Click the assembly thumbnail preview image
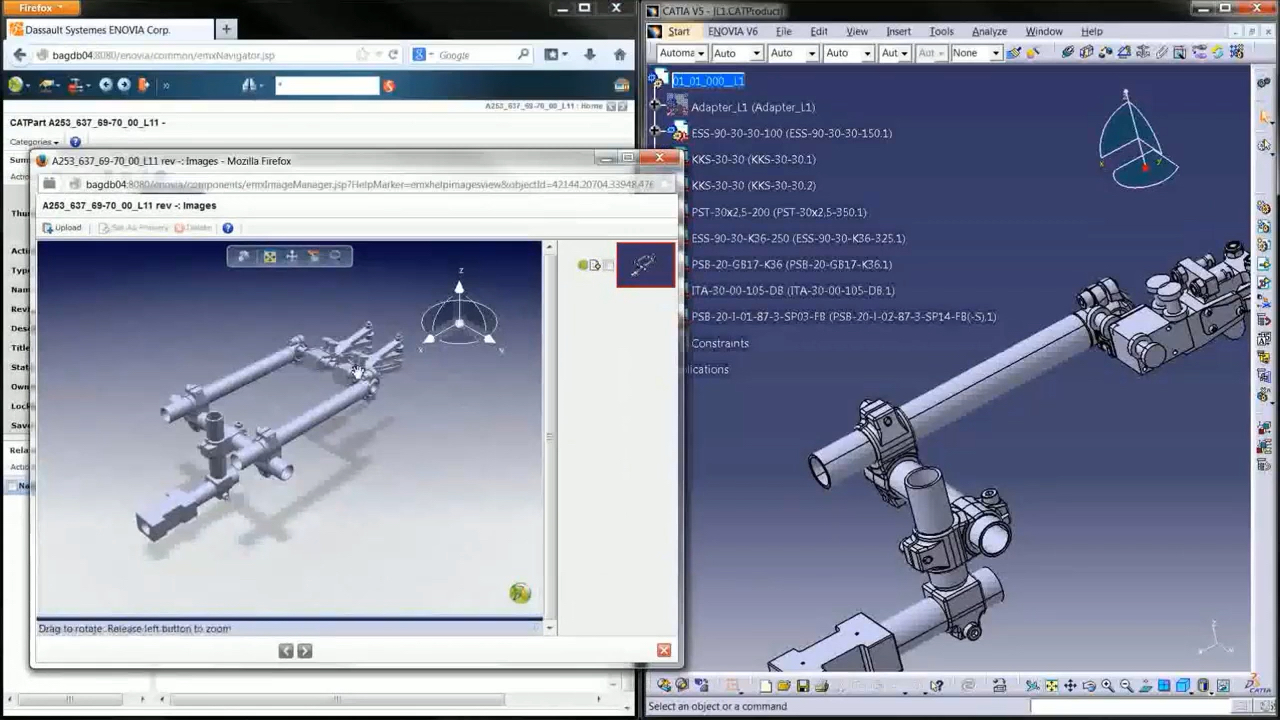The width and height of the screenshot is (1280, 720). click(645, 263)
